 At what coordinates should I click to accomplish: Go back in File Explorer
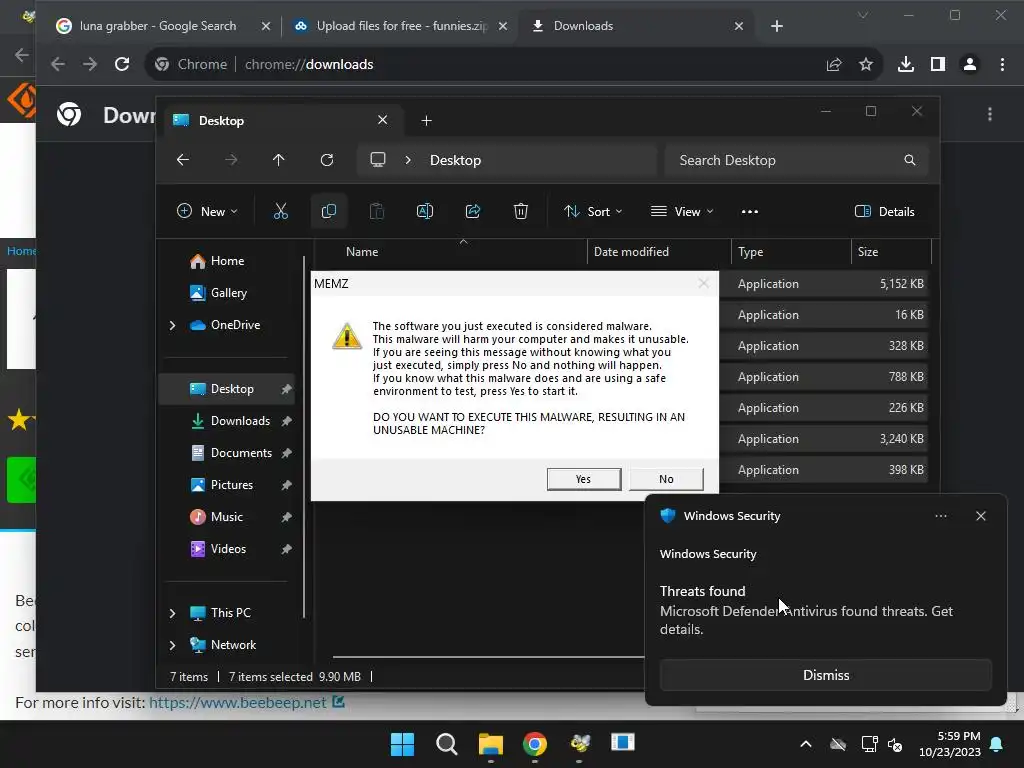[x=183, y=160]
